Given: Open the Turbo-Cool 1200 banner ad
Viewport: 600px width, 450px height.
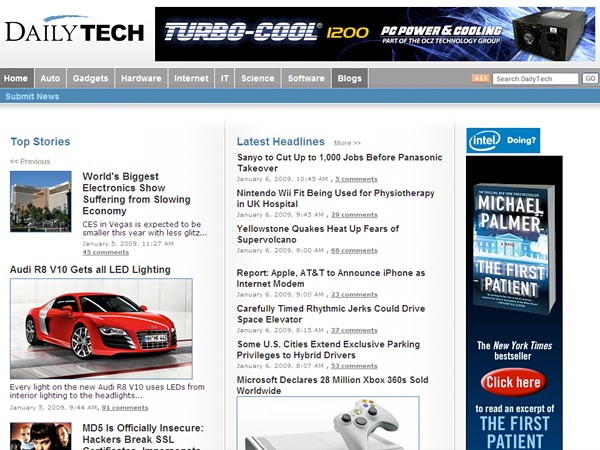Looking at the screenshot, I should click(375, 34).
